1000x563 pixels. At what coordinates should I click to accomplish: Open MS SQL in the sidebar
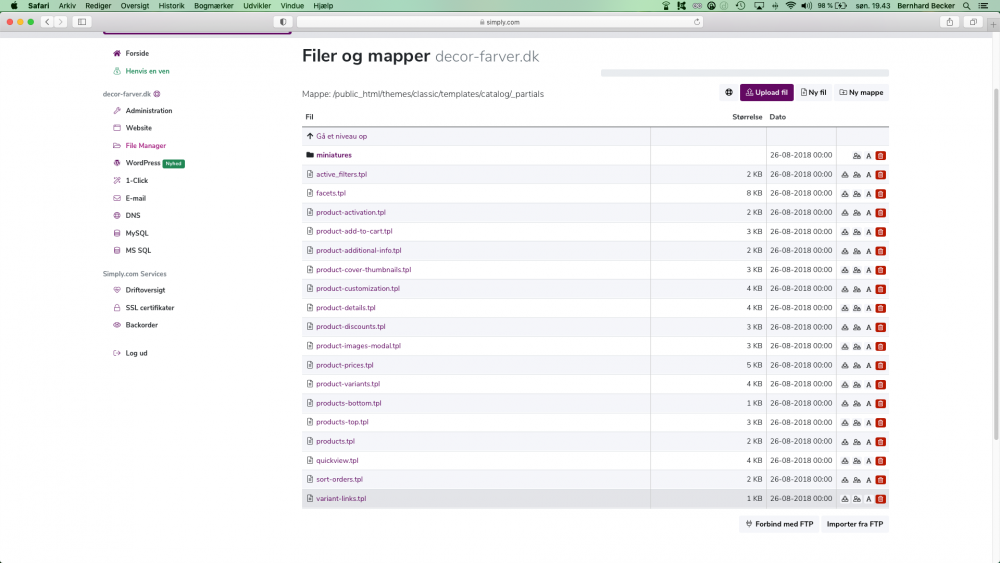coord(138,251)
